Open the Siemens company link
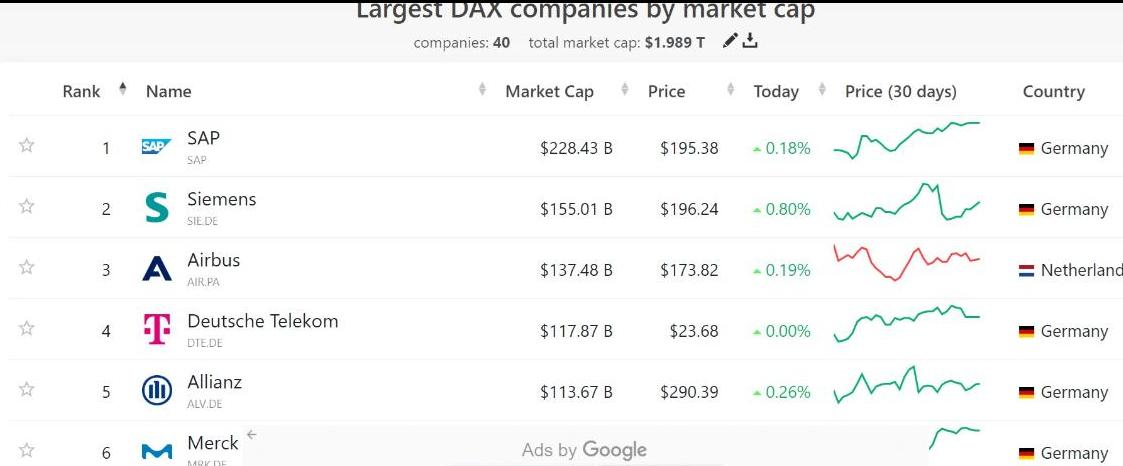Viewport: 1123px width, 466px height. (x=221, y=200)
